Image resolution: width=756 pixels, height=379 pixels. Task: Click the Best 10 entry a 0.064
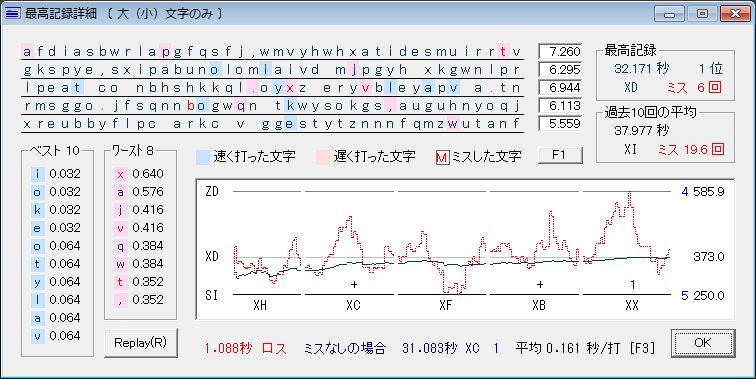click(56, 318)
